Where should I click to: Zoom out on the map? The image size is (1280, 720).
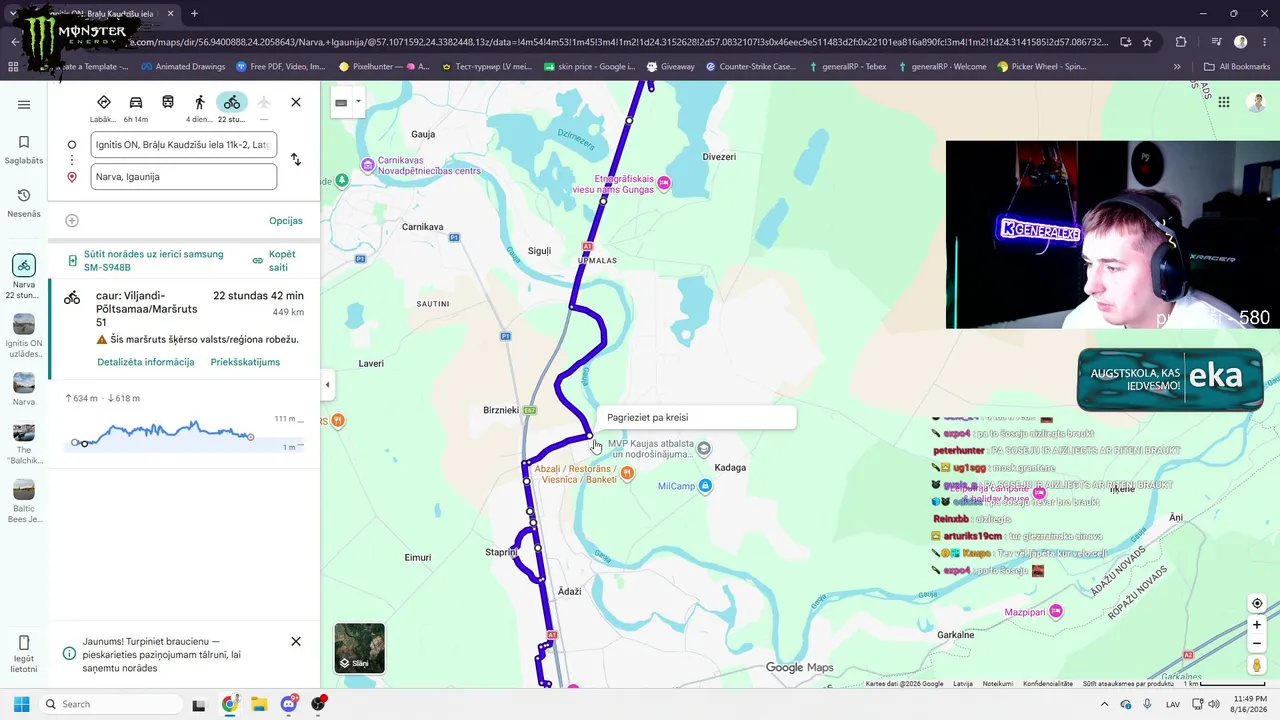tap(1257, 643)
